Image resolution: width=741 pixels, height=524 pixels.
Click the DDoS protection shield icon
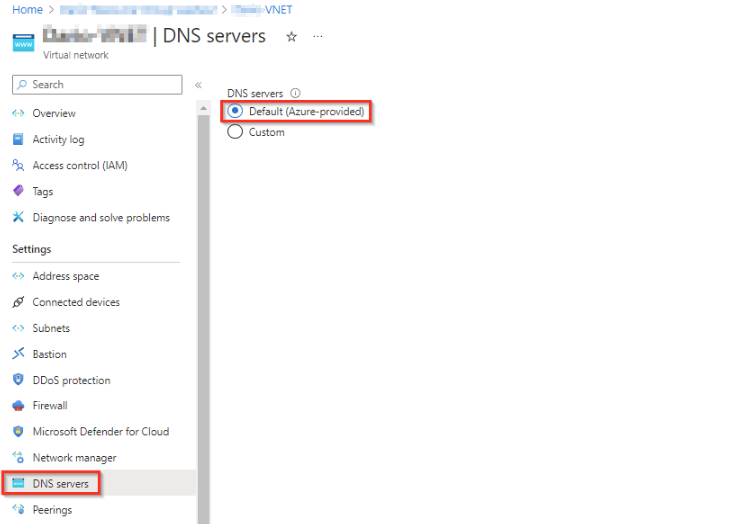[18, 379]
